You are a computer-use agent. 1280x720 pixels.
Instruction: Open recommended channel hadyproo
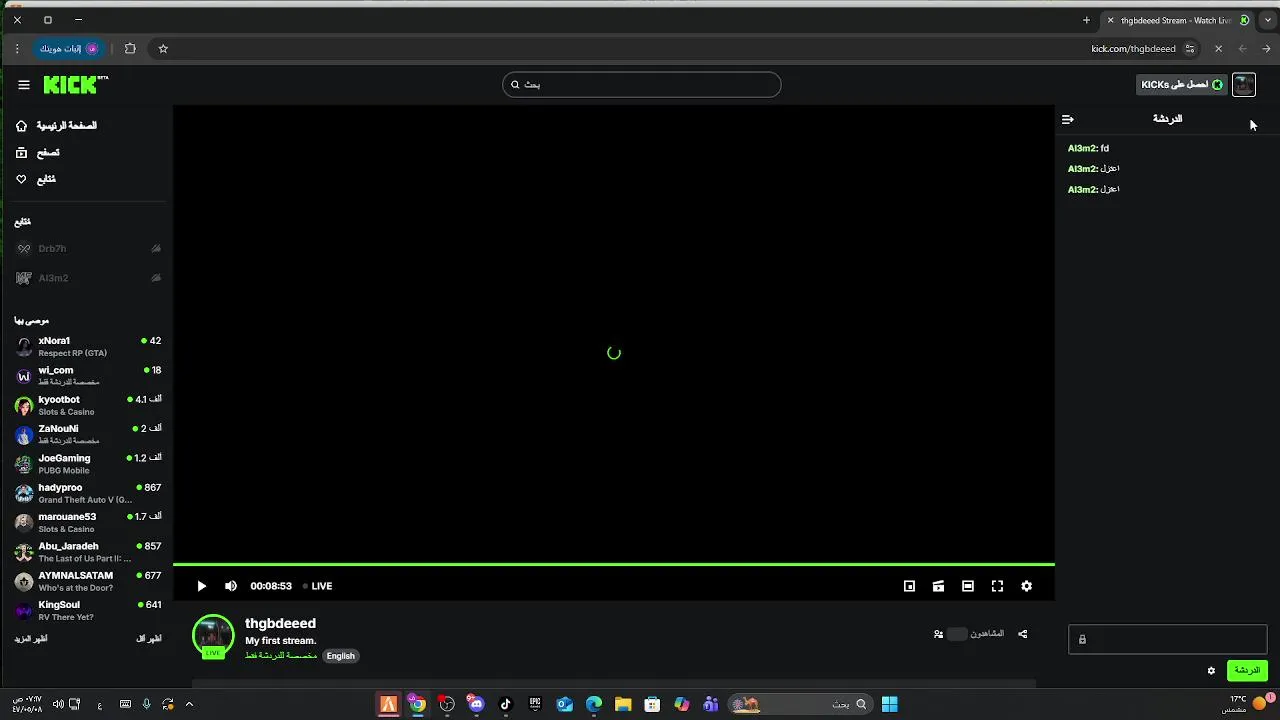(x=88, y=493)
